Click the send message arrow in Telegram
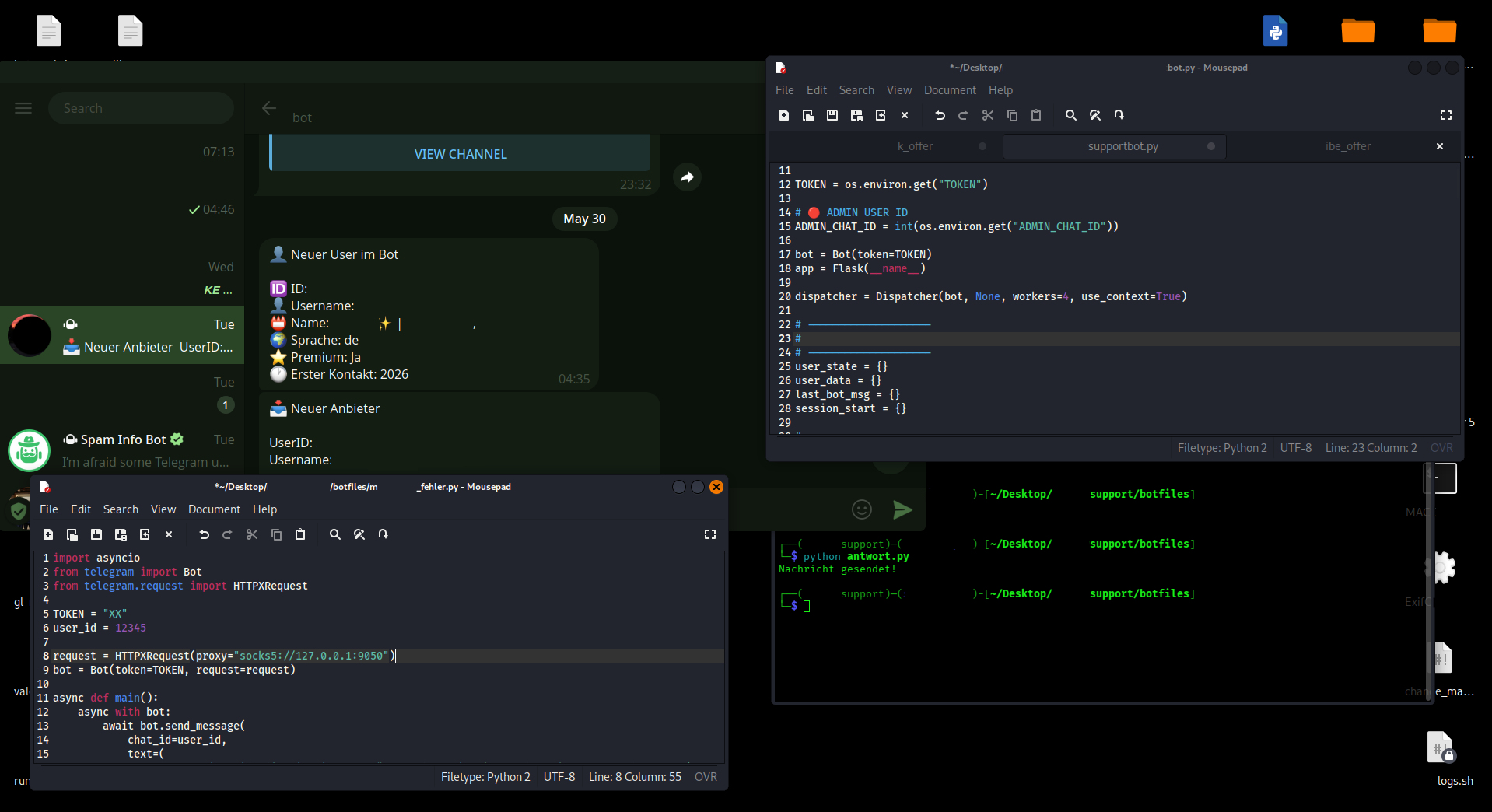 coord(902,509)
